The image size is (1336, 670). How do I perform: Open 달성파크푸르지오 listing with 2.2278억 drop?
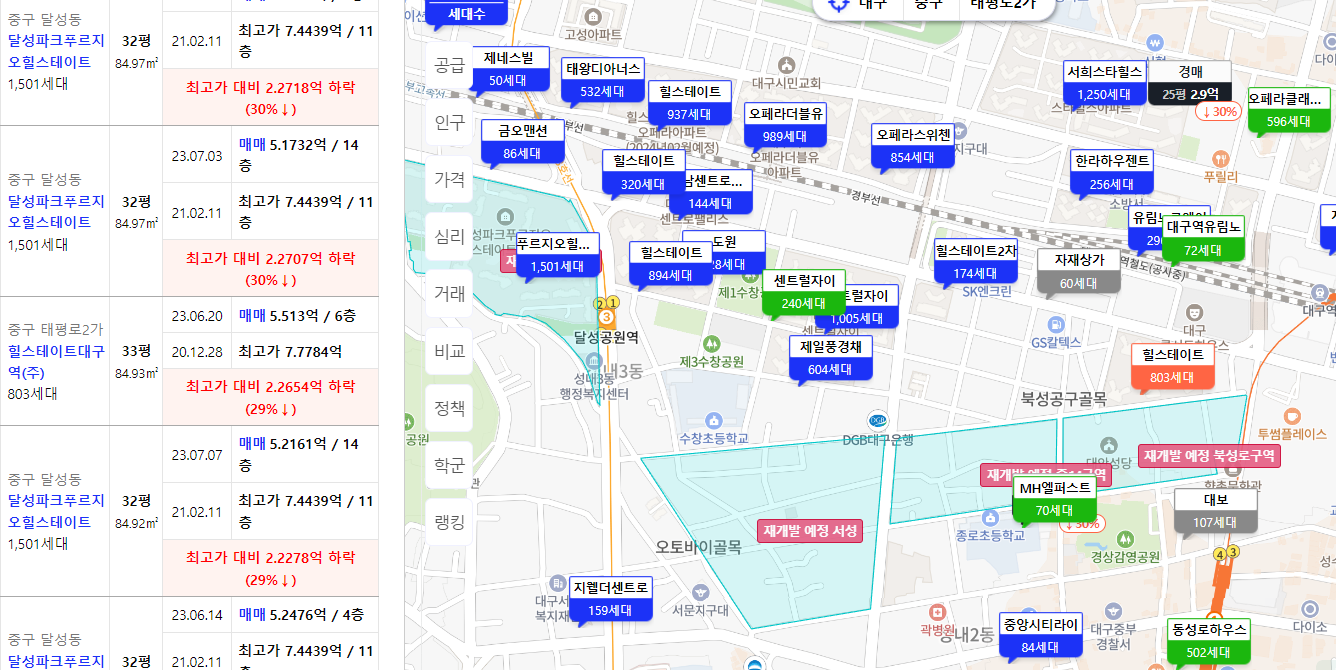55,511
